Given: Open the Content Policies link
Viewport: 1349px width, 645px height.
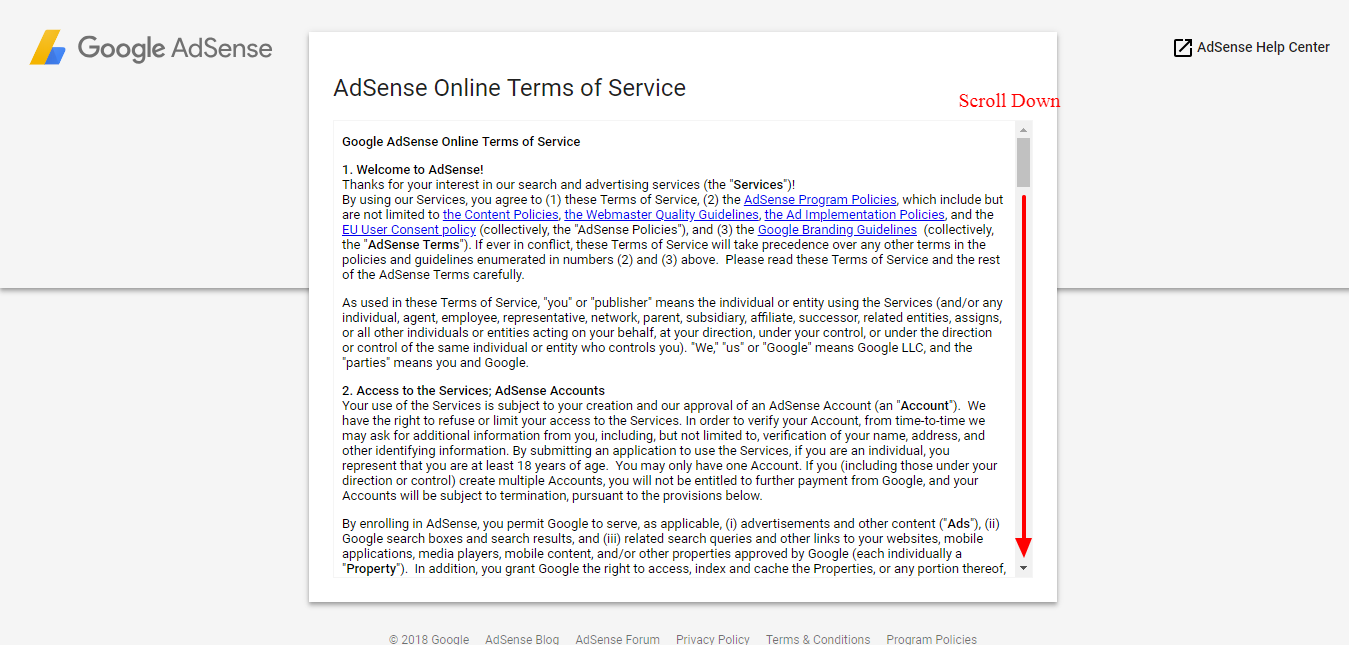Looking at the screenshot, I should (x=500, y=215).
